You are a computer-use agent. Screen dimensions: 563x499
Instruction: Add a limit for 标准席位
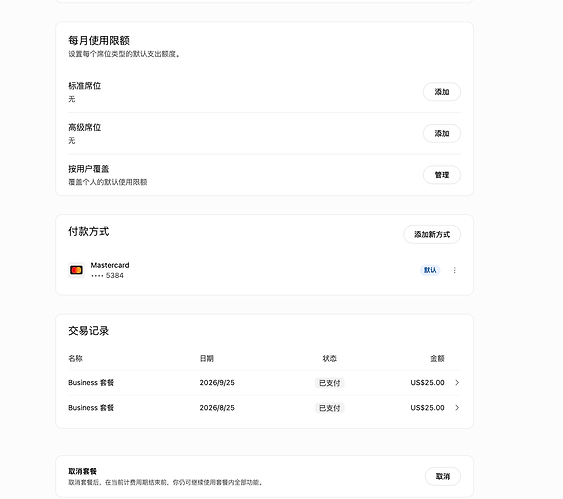(x=442, y=92)
